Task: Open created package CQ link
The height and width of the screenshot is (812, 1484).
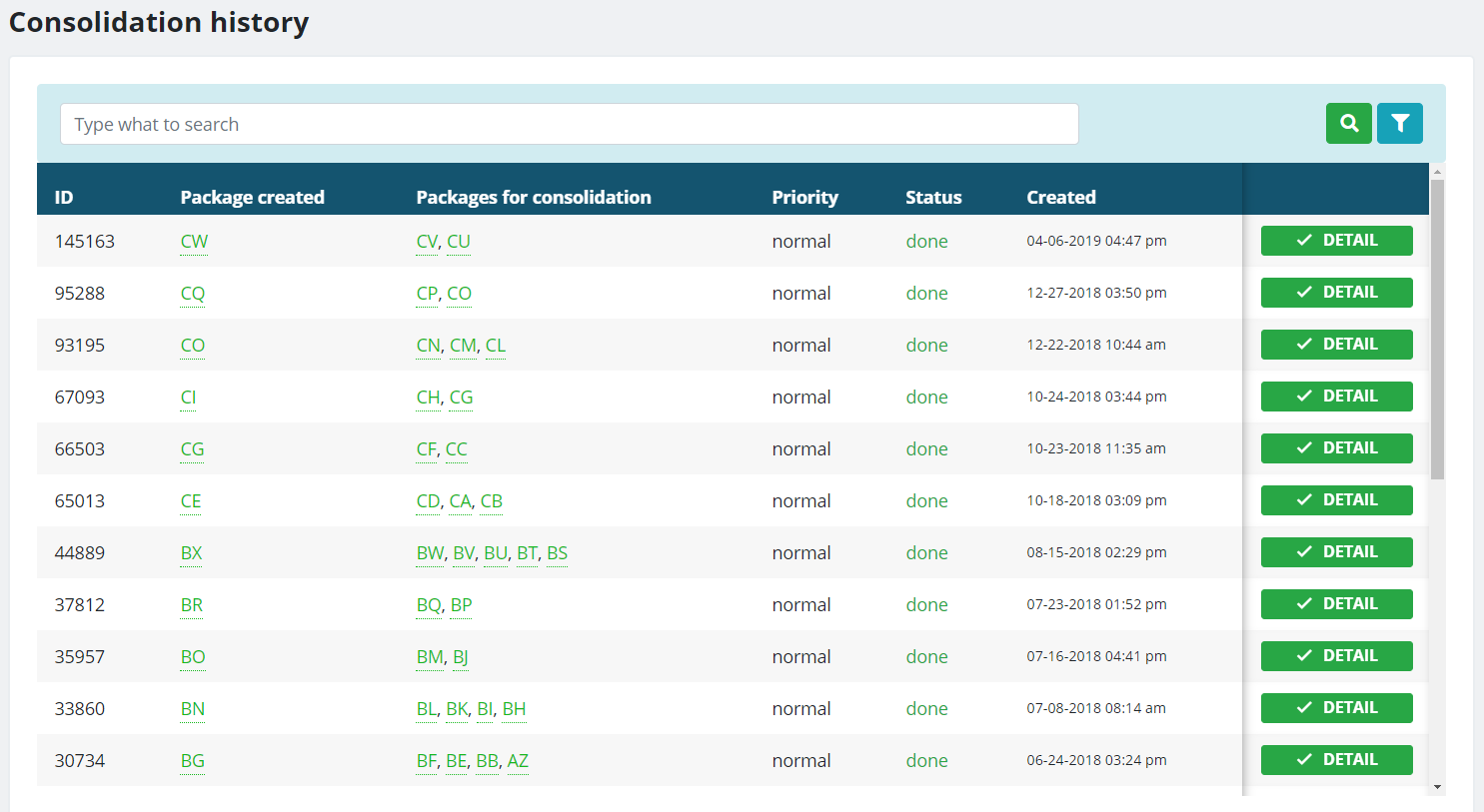Action: coord(192,294)
